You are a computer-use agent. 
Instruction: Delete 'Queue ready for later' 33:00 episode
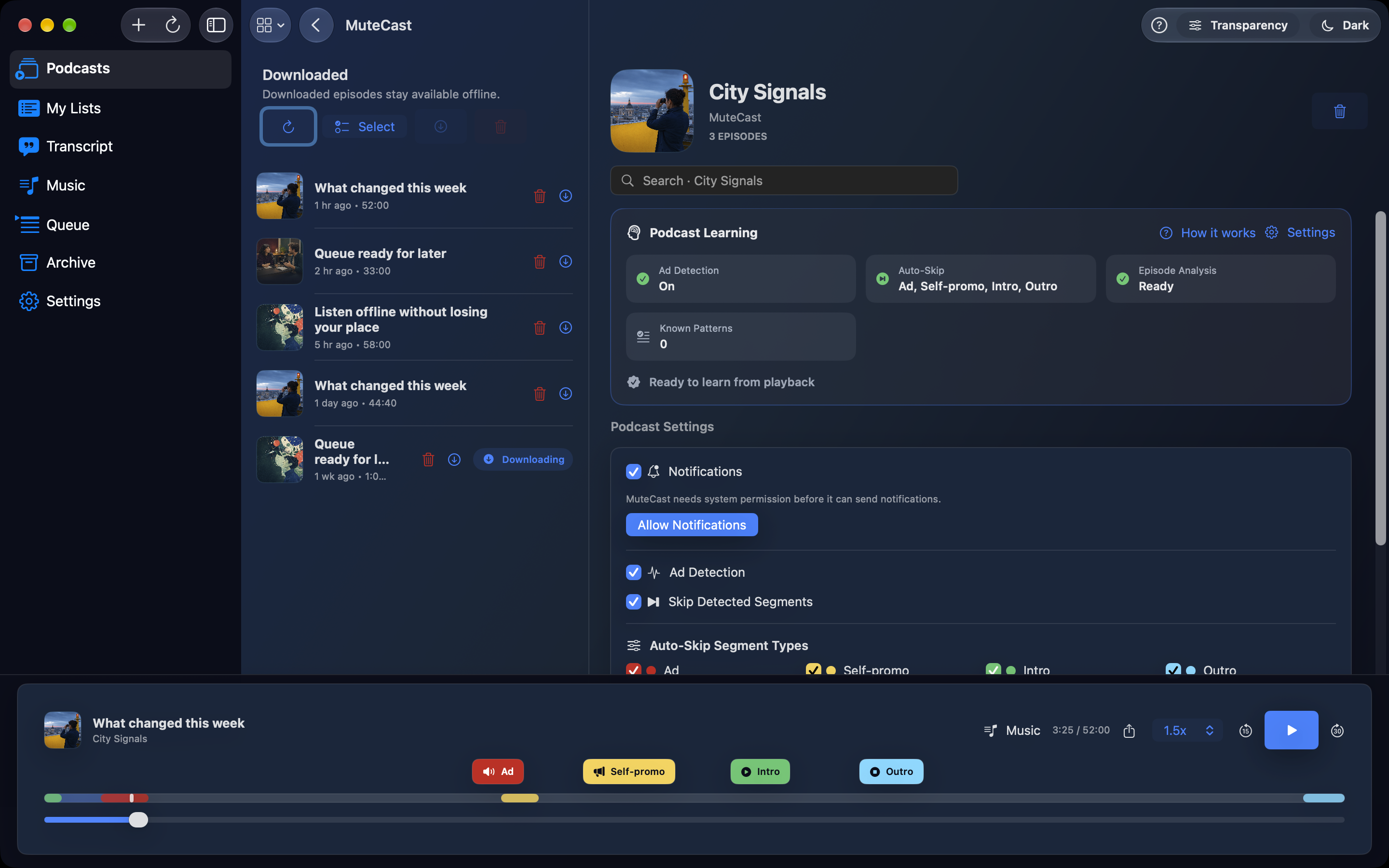click(540, 262)
